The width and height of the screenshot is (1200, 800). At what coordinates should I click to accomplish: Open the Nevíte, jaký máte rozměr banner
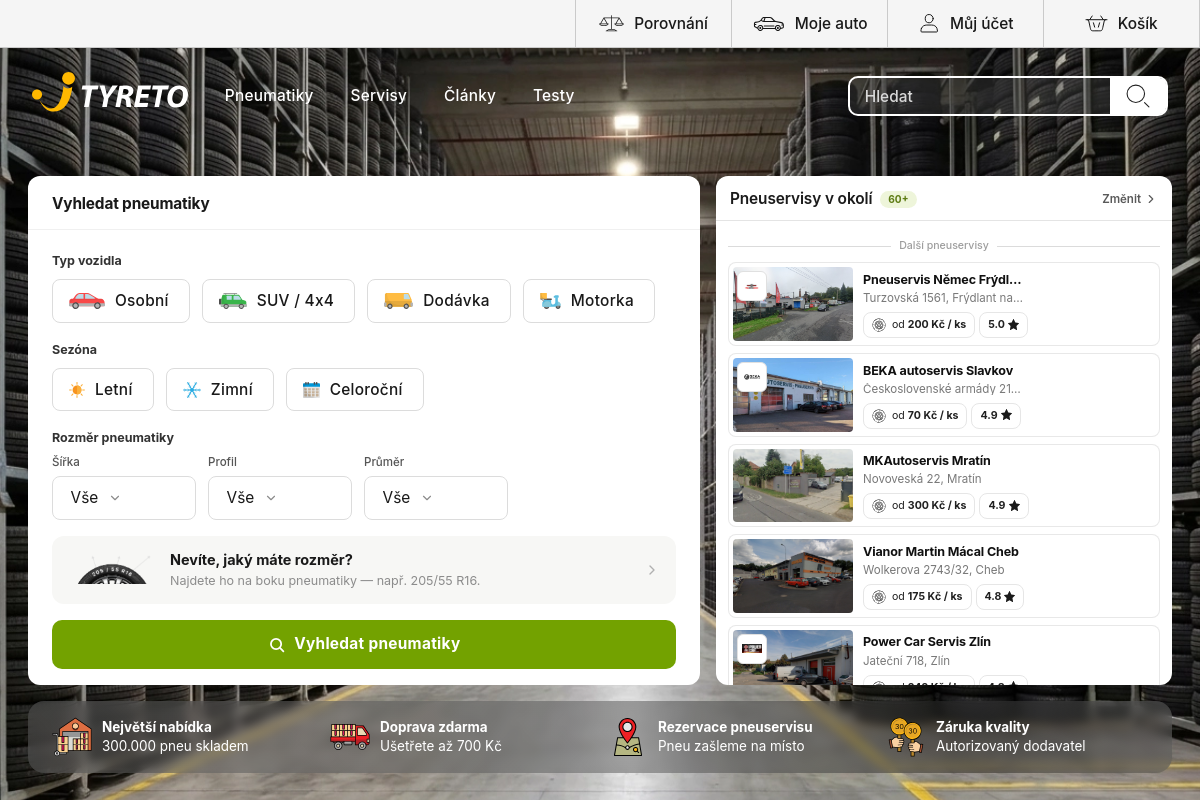coord(364,570)
